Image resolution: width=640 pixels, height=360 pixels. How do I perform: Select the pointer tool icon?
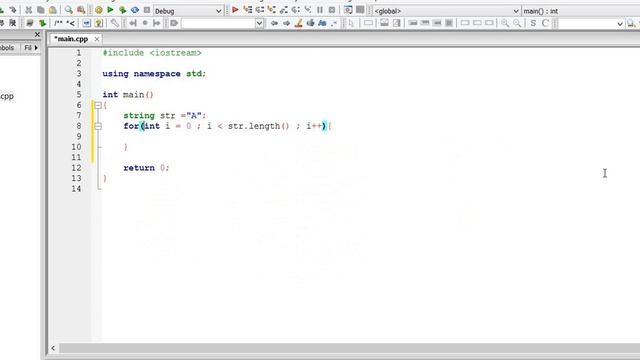[x=351, y=23]
